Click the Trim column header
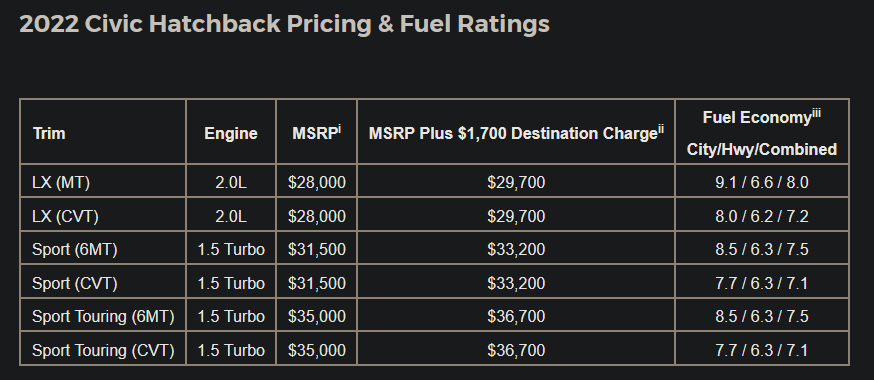874x380 pixels. 49,134
